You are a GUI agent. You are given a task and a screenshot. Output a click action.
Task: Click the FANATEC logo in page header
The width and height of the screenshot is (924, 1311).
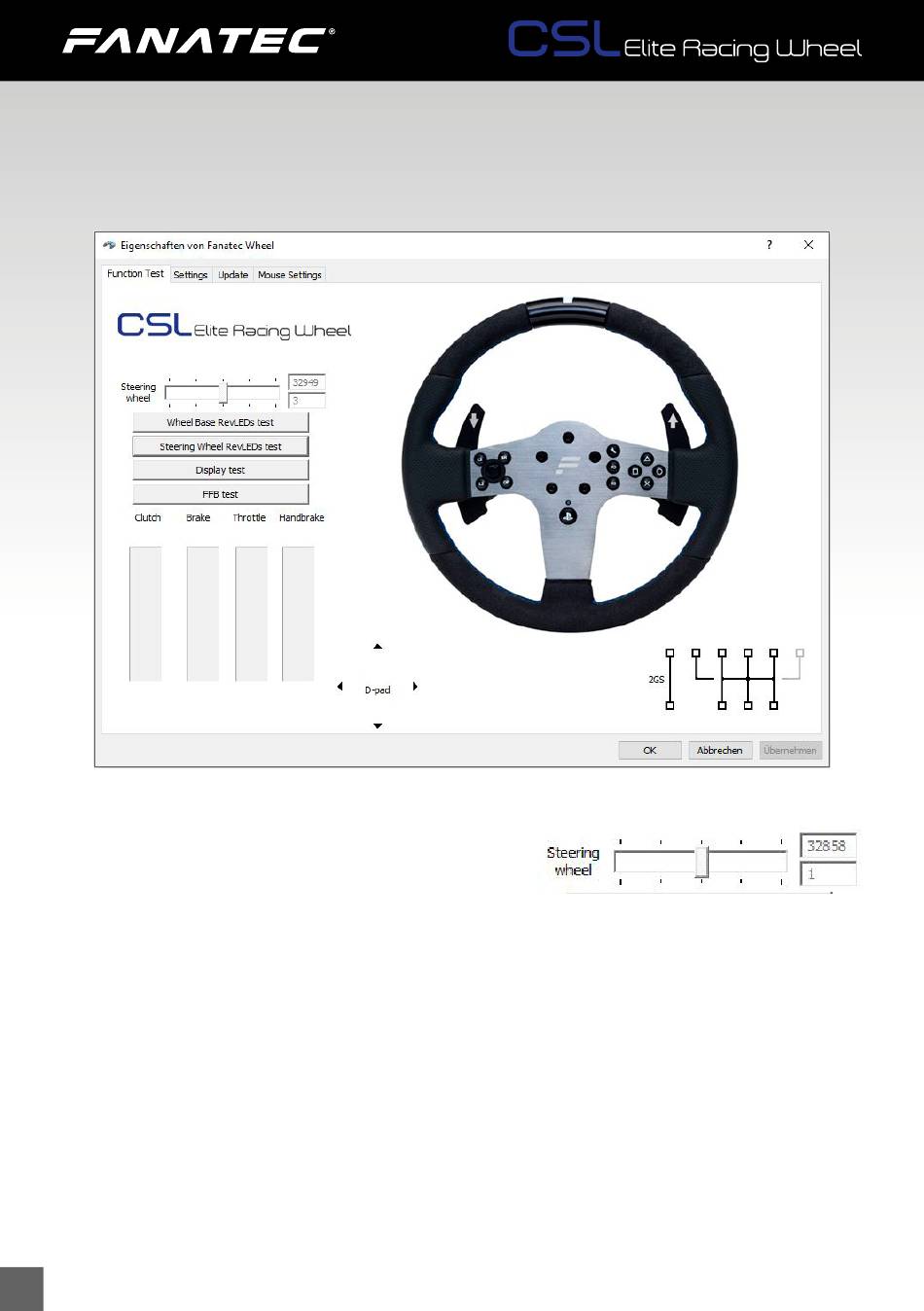pyautogui.click(x=199, y=41)
